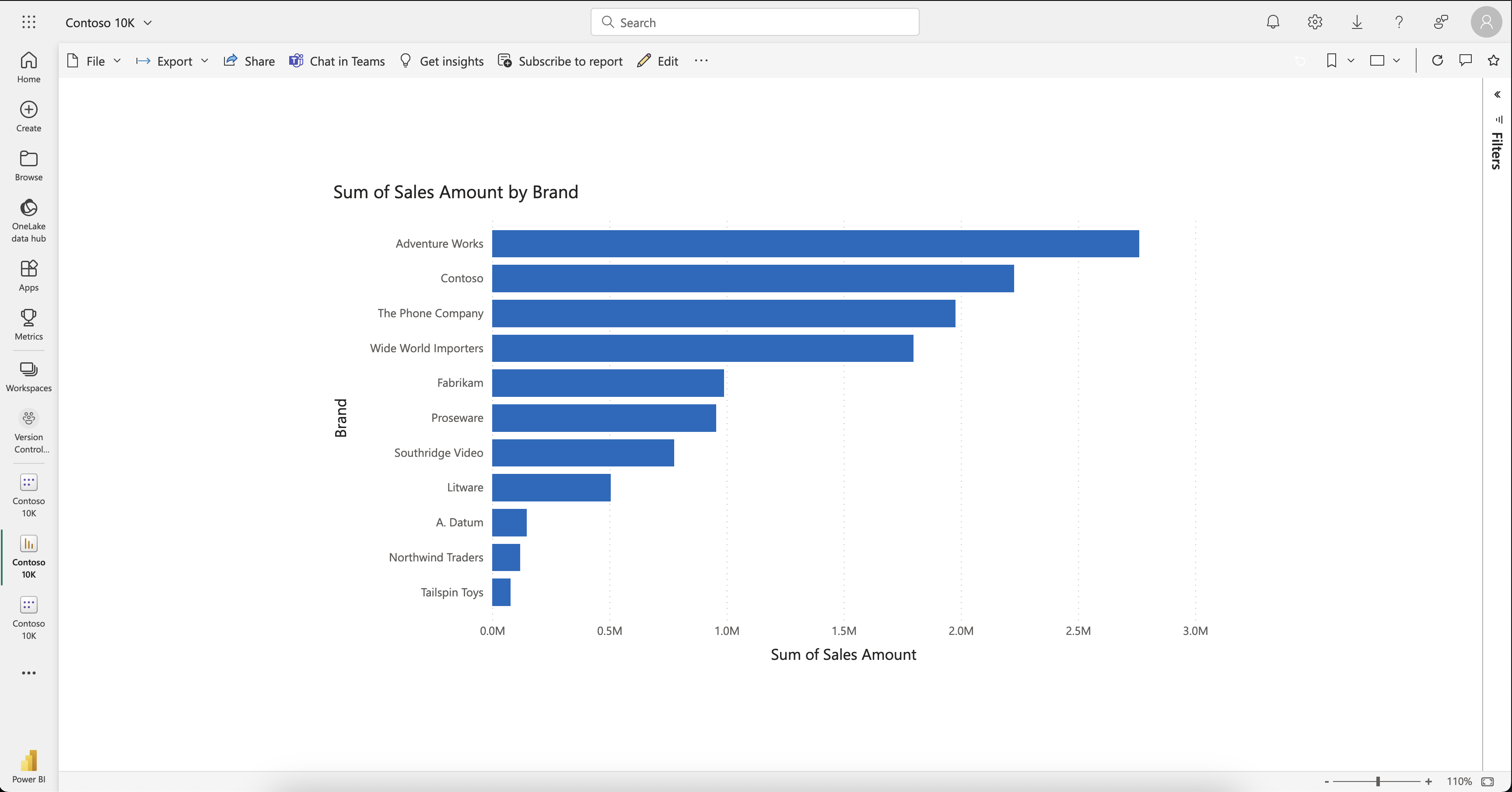1512x792 pixels.
Task: Select the Contoso bar in chart
Action: pos(753,278)
